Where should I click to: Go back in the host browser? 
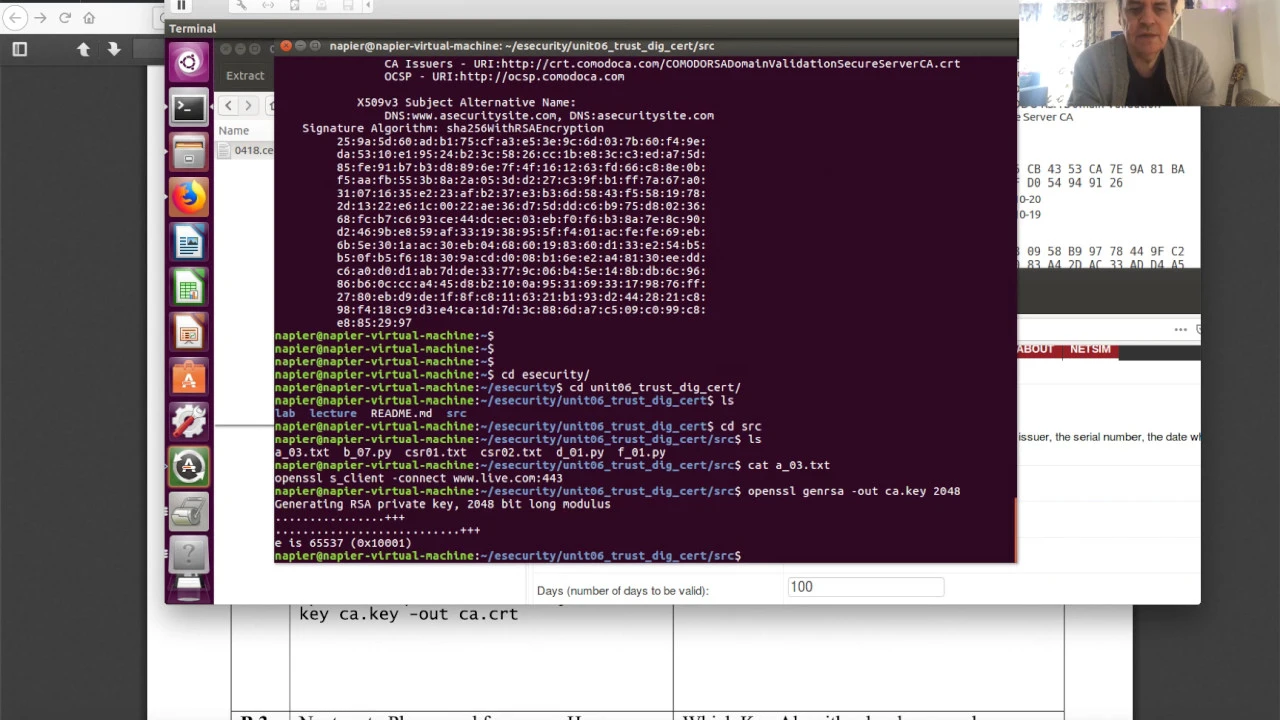[x=16, y=18]
